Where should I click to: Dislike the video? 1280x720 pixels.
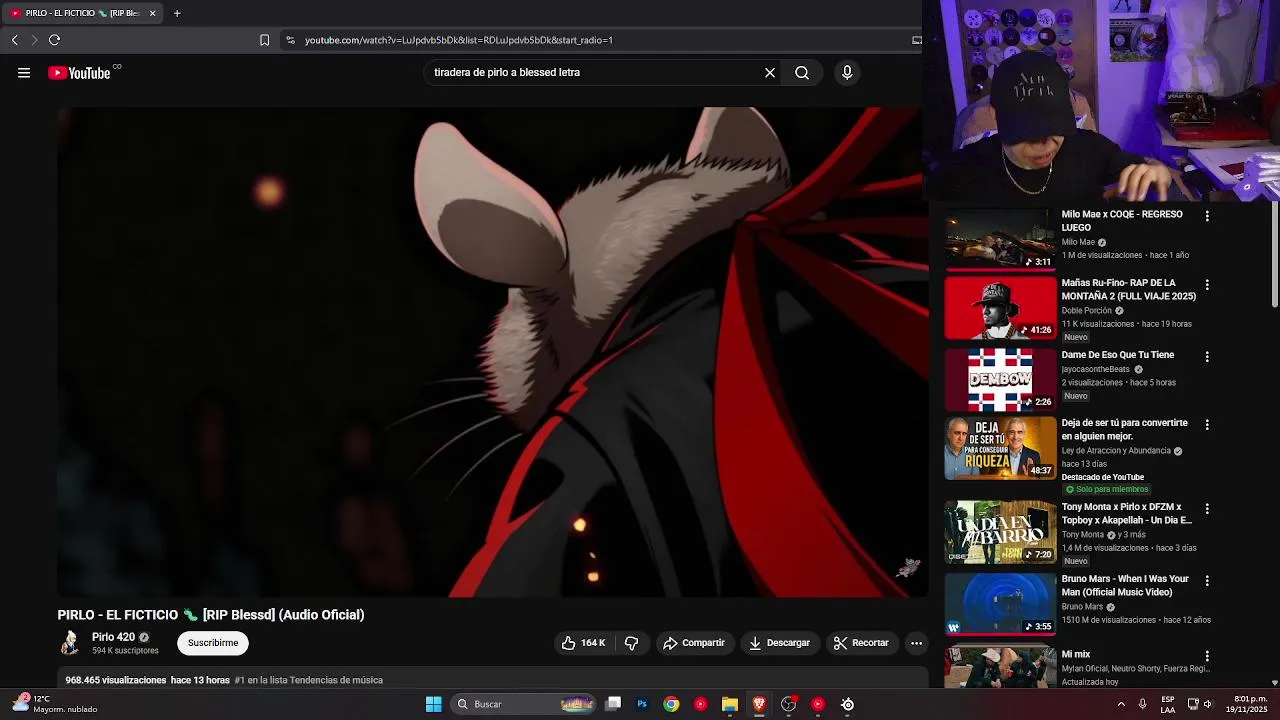(631, 643)
